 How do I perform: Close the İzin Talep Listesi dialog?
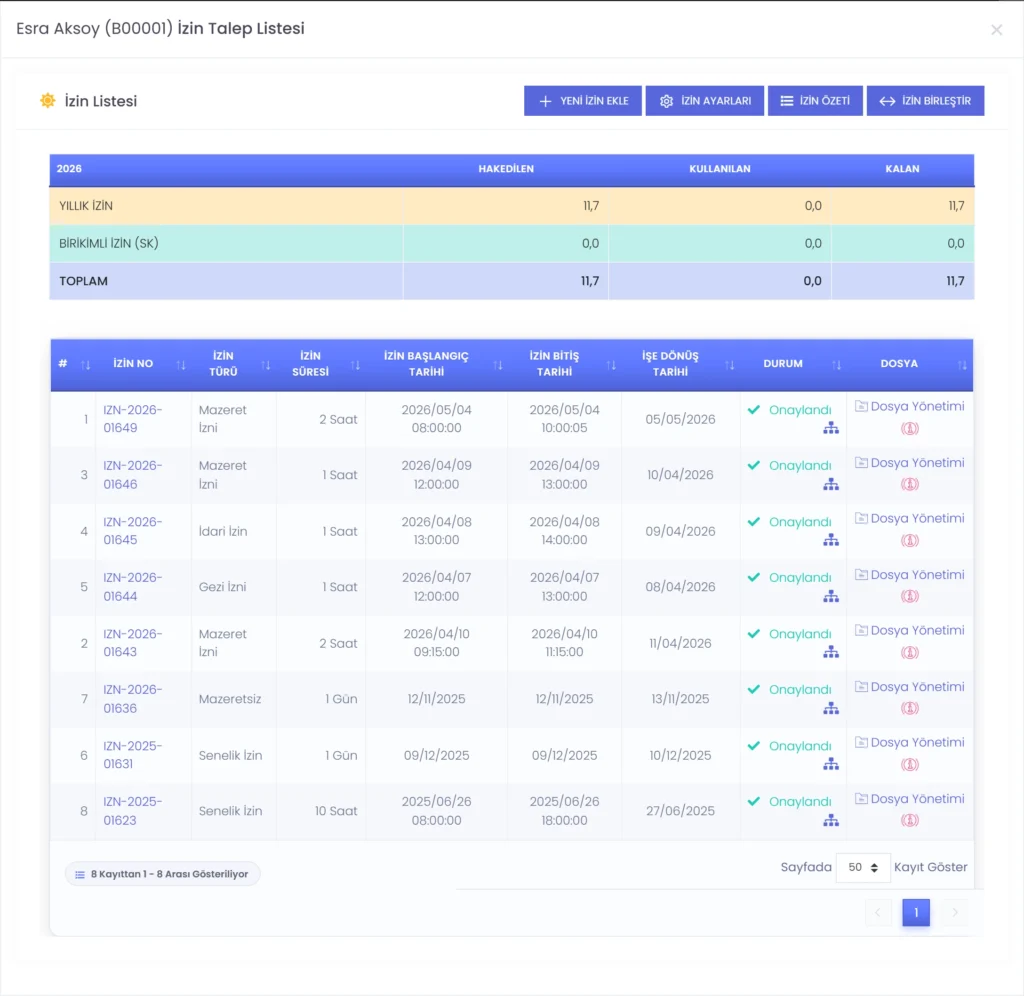[x=996, y=30]
